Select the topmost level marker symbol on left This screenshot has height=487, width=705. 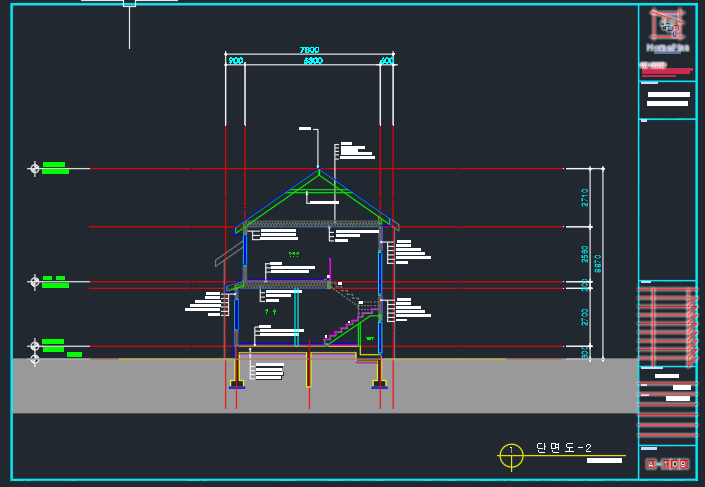tap(35, 168)
